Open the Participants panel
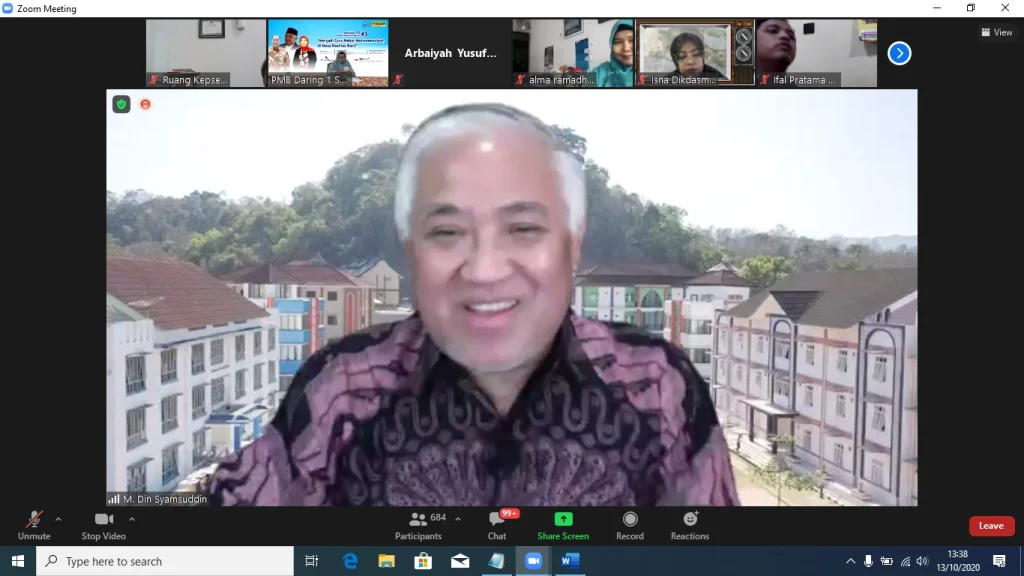Screen dimensions: 1024x576 point(419,524)
